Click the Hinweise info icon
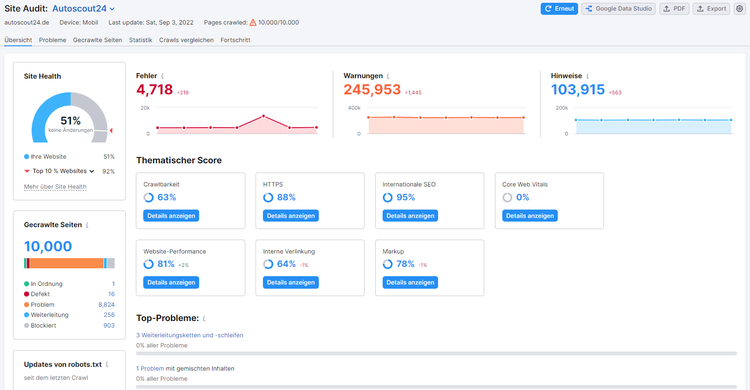The width and height of the screenshot is (750, 390). coord(587,76)
